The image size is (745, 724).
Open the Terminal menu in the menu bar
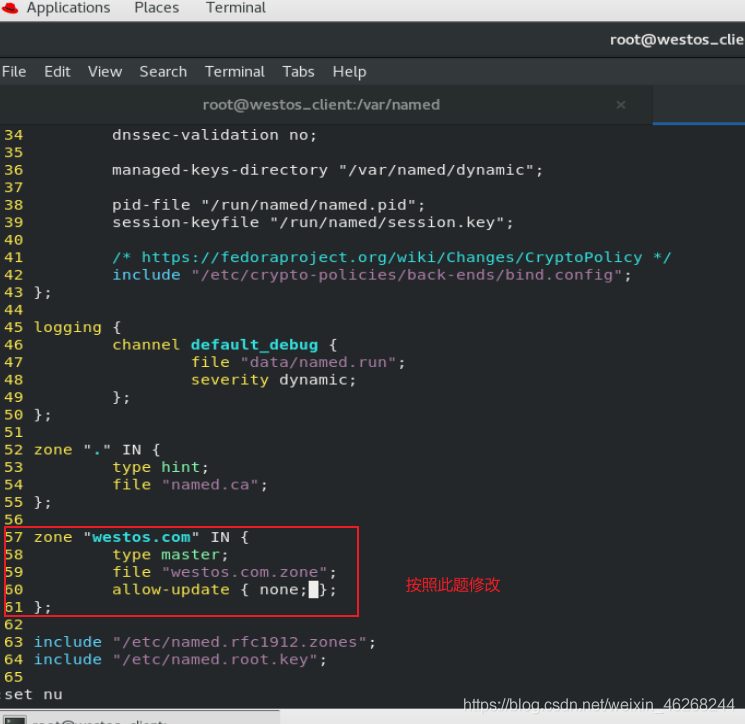click(x=235, y=72)
